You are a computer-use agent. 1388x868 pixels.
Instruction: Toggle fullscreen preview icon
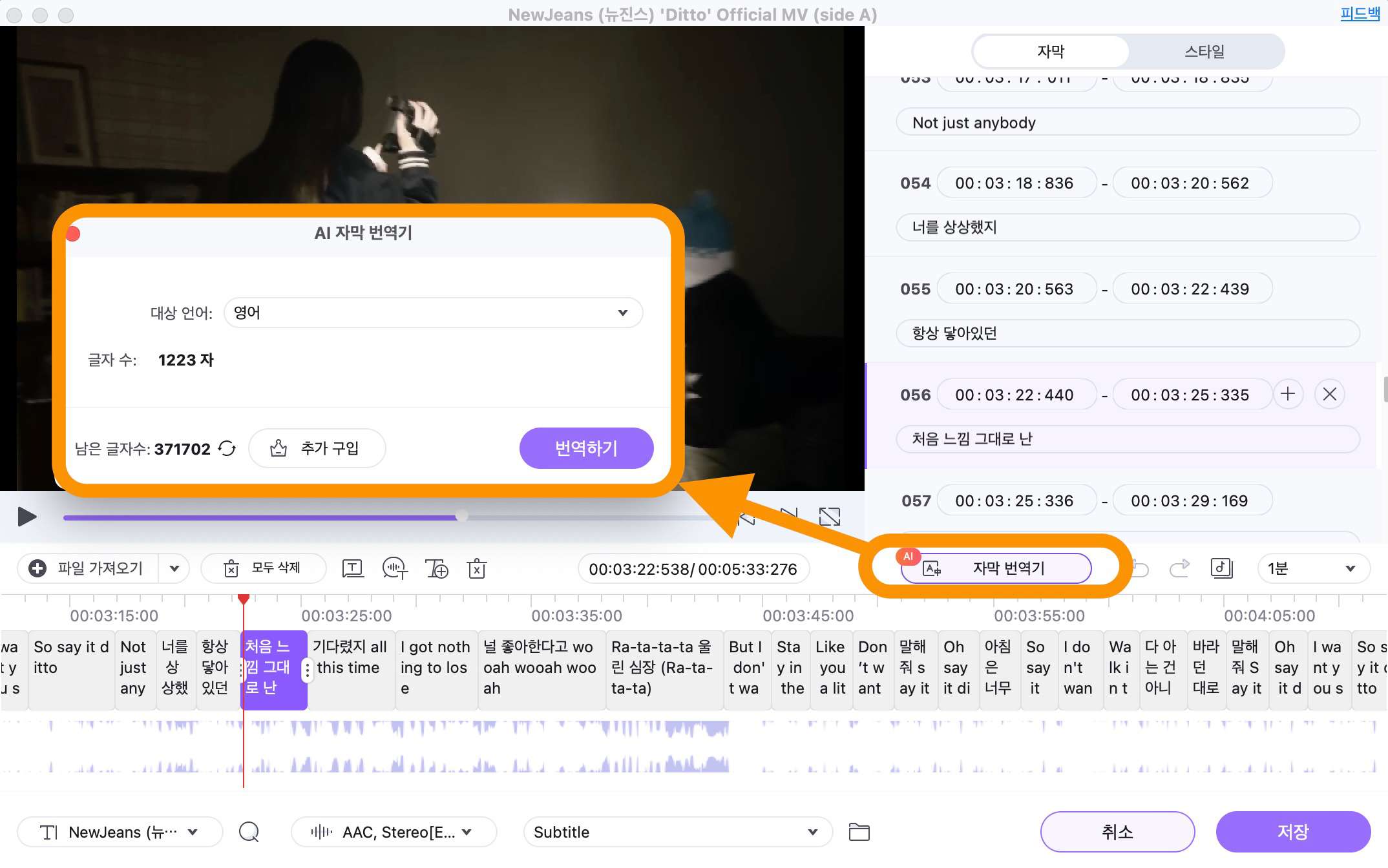click(829, 517)
